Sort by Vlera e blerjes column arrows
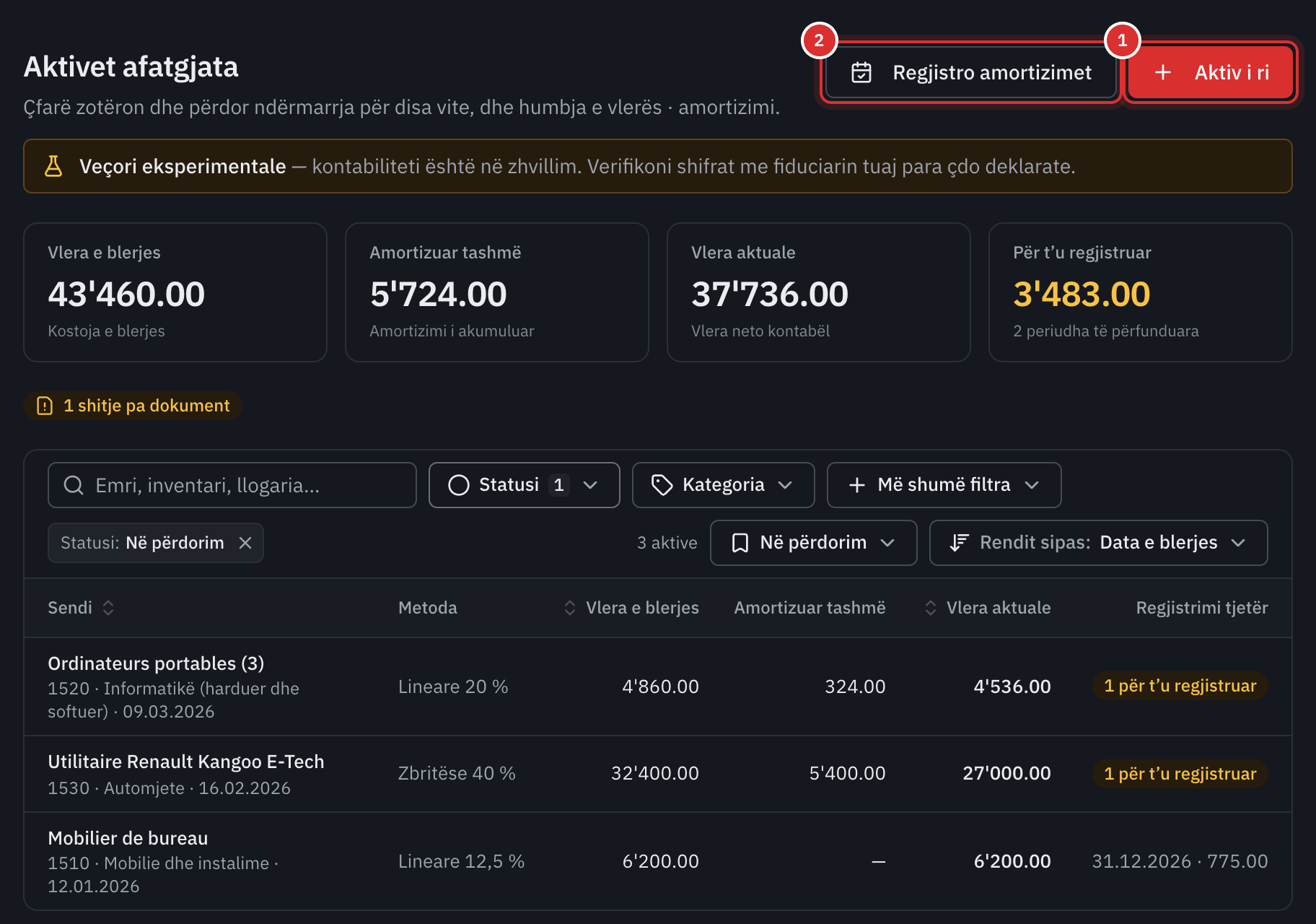The image size is (1316, 924). point(570,608)
